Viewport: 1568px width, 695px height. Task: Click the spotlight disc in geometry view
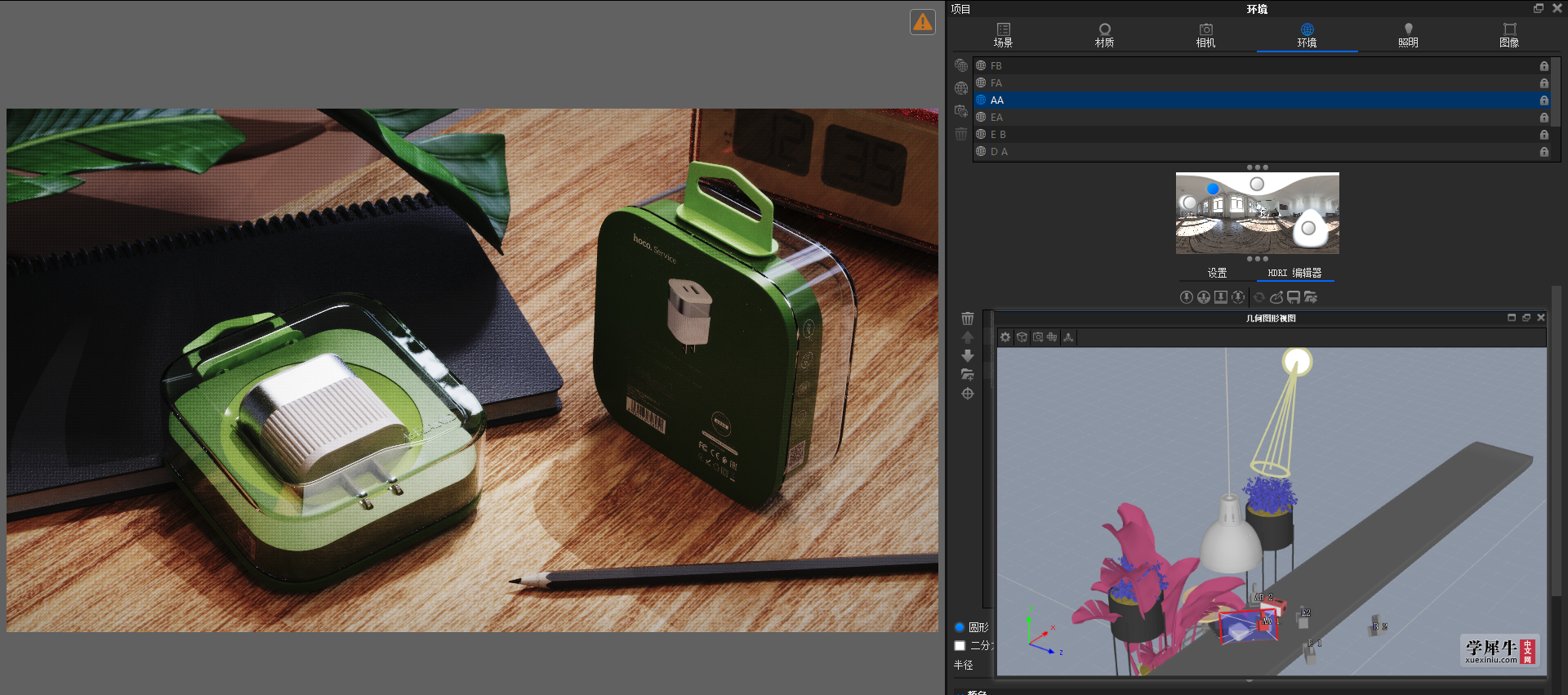tap(1297, 361)
